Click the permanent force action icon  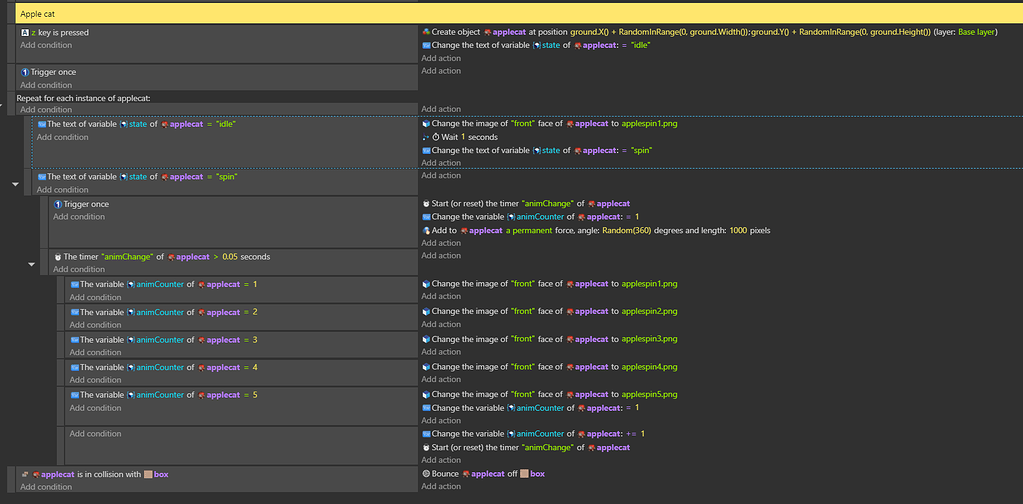pyautogui.click(x=426, y=230)
